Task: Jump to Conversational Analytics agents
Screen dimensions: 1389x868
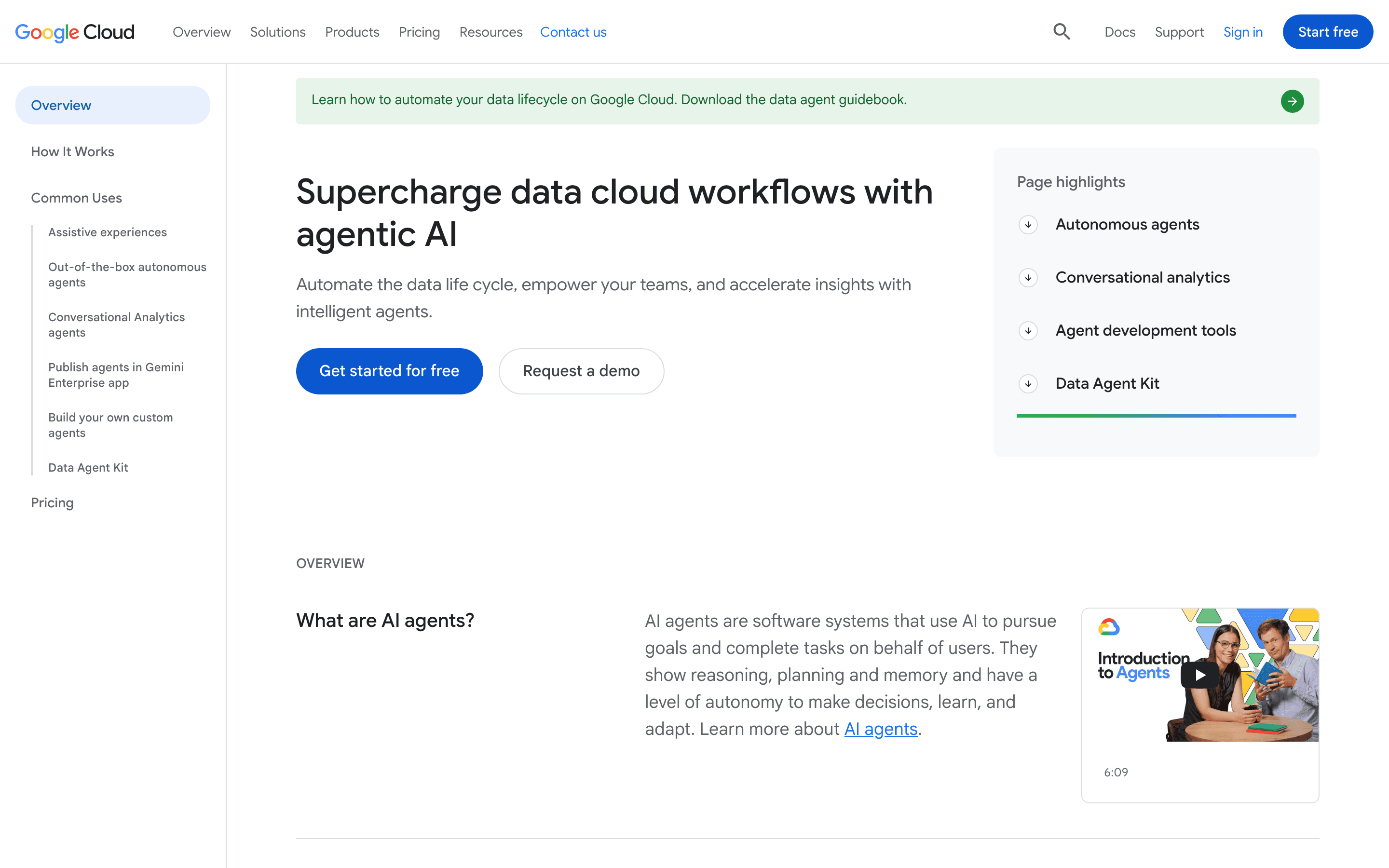Action: coord(117,325)
